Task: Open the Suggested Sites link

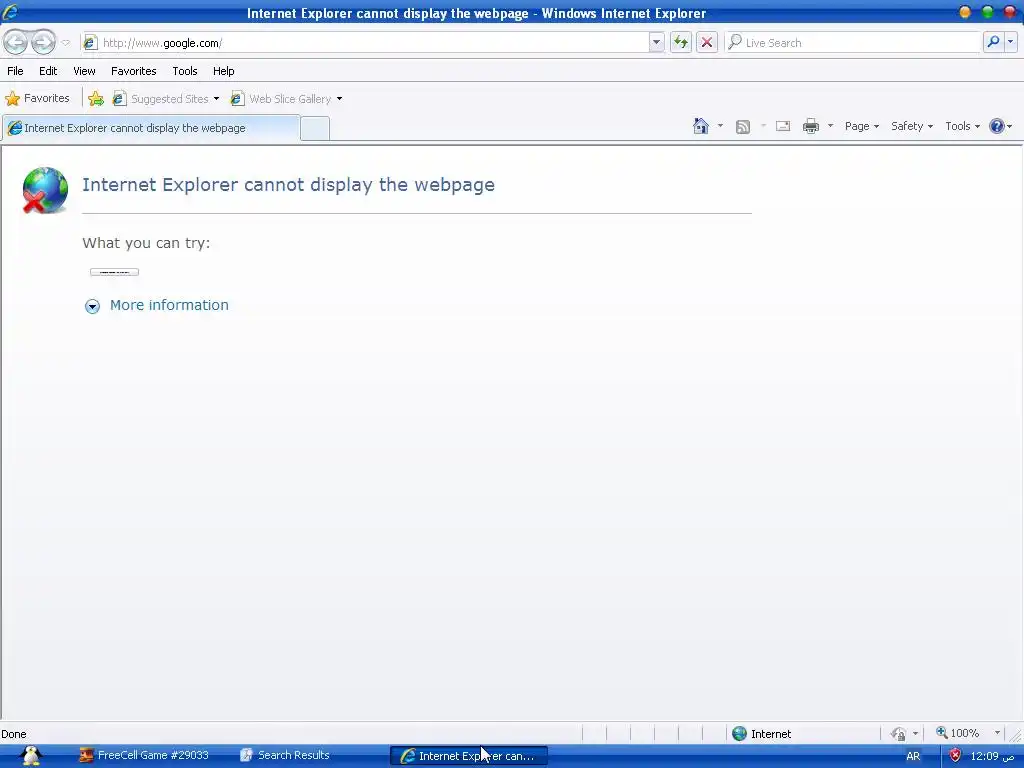Action: pos(169,99)
